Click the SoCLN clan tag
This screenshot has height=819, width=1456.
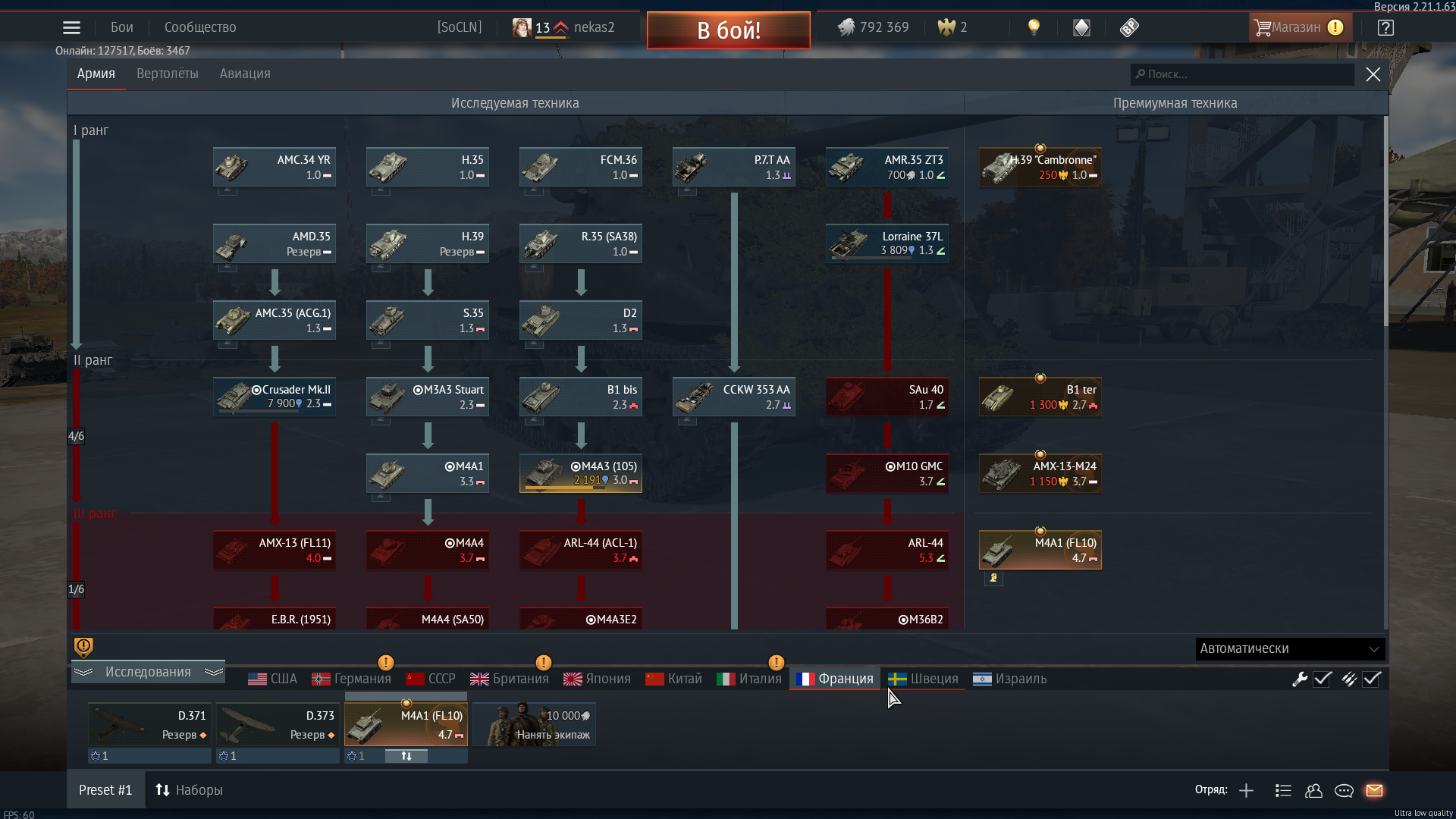tap(460, 27)
